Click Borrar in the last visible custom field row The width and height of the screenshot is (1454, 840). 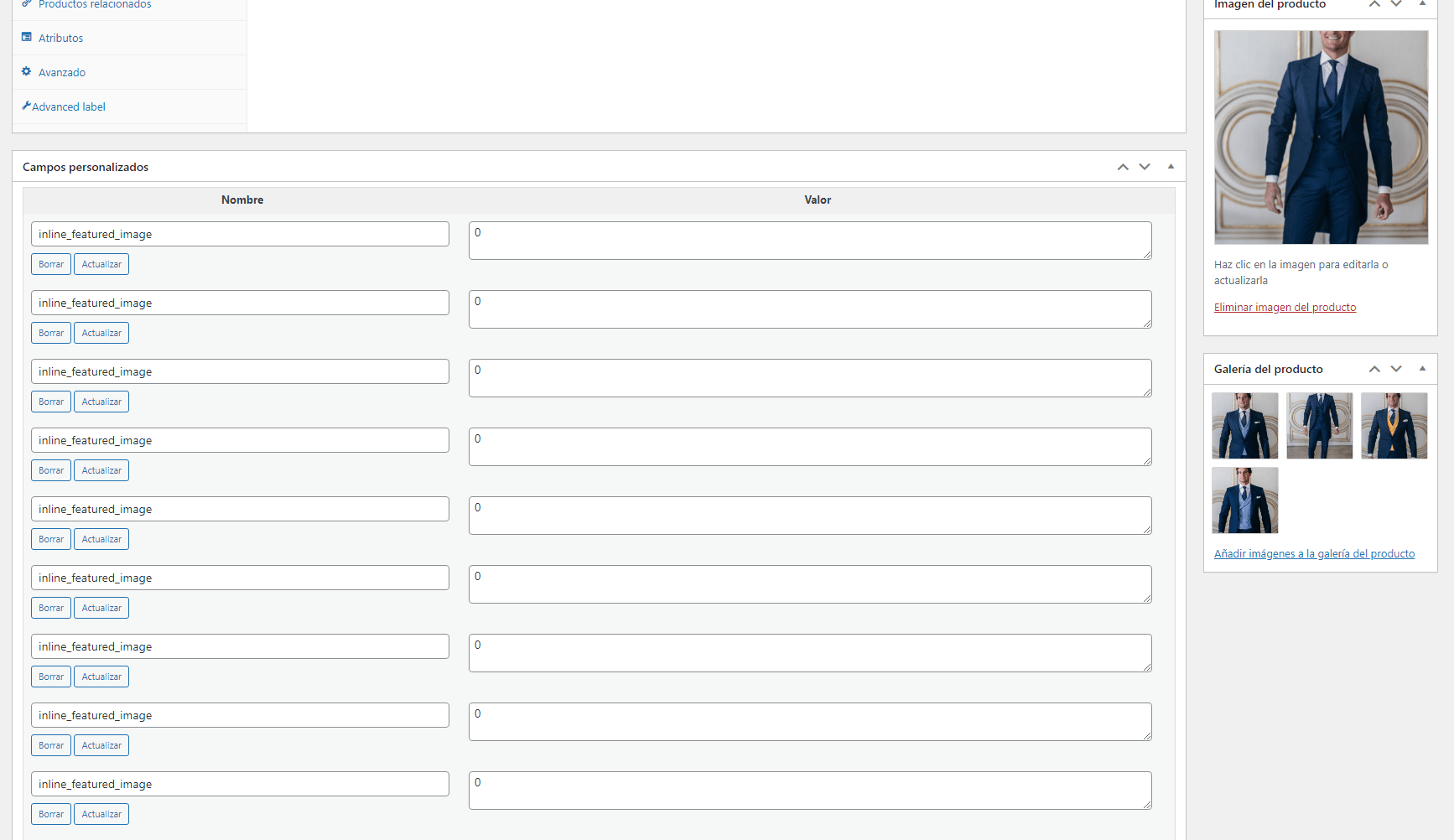click(x=51, y=814)
